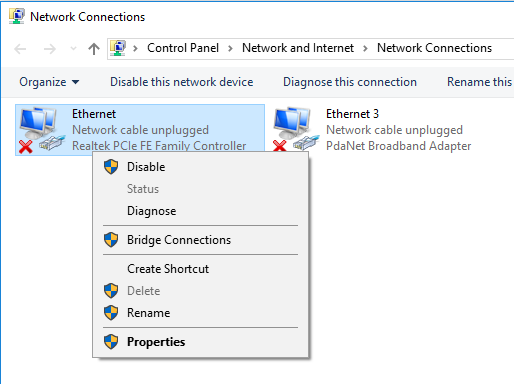514x384 pixels.
Task: Click the shield icon beside Bridge Connections
Action: click(111, 240)
